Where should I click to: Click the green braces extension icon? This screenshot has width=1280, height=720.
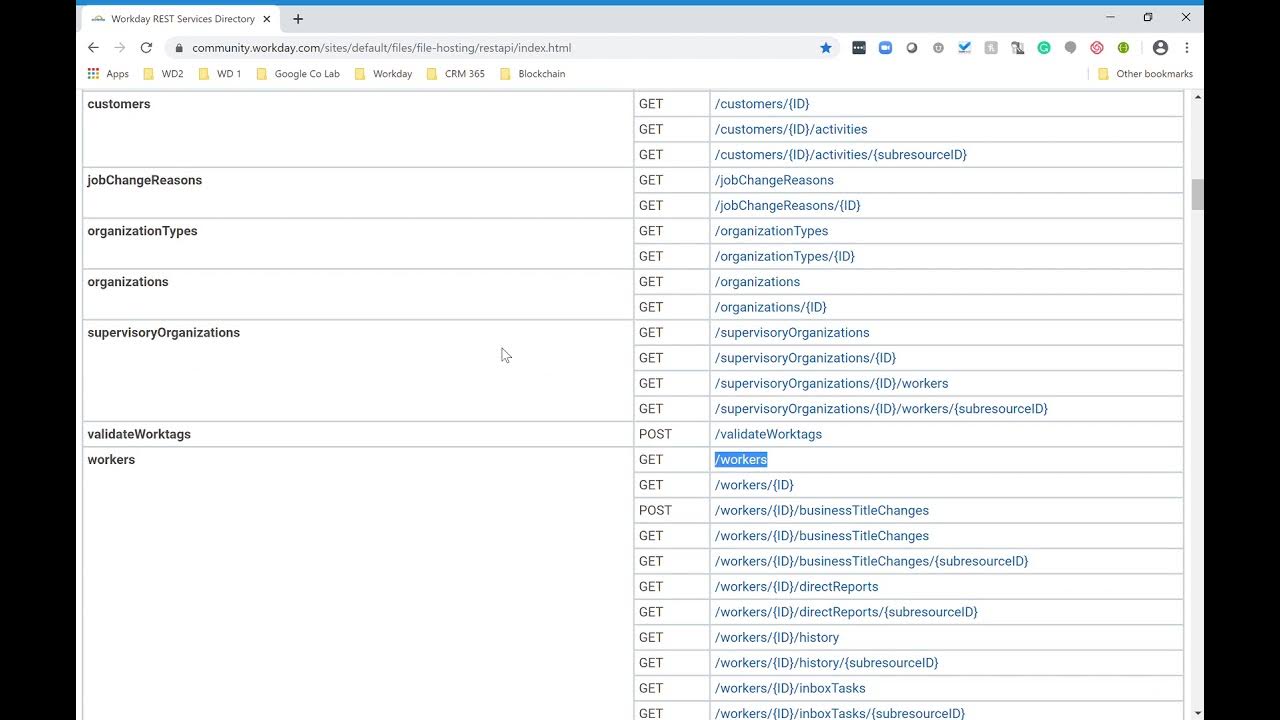pos(1123,47)
